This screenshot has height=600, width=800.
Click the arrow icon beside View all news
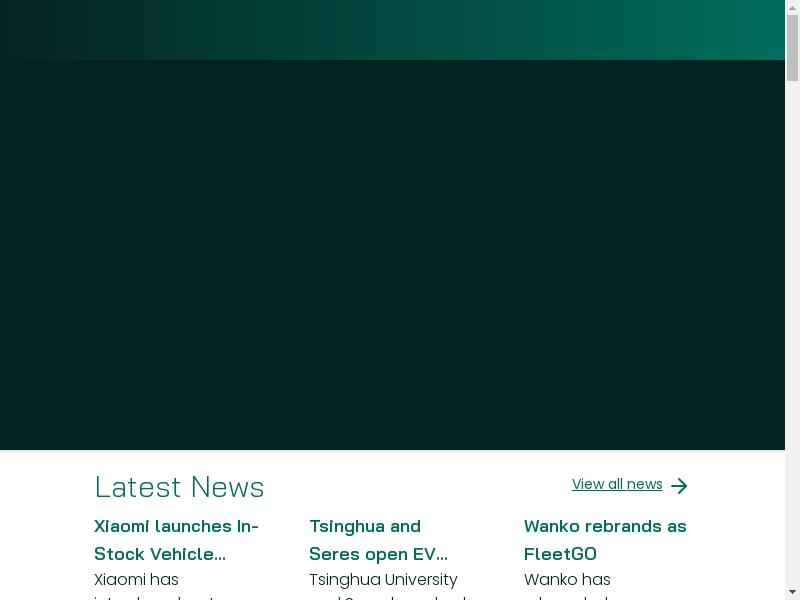pyautogui.click(x=679, y=486)
